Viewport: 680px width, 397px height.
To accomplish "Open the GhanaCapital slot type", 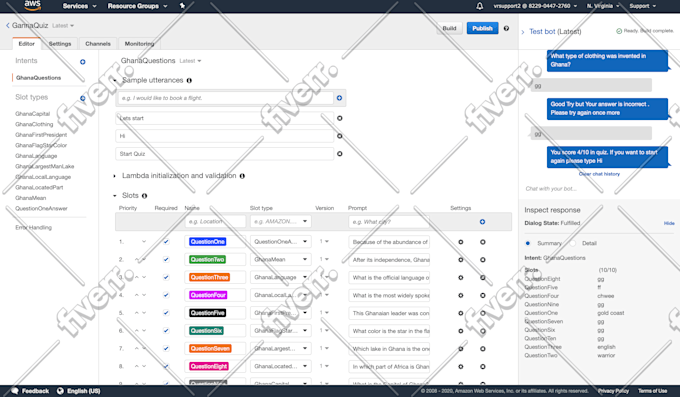I will (x=33, y=114).
